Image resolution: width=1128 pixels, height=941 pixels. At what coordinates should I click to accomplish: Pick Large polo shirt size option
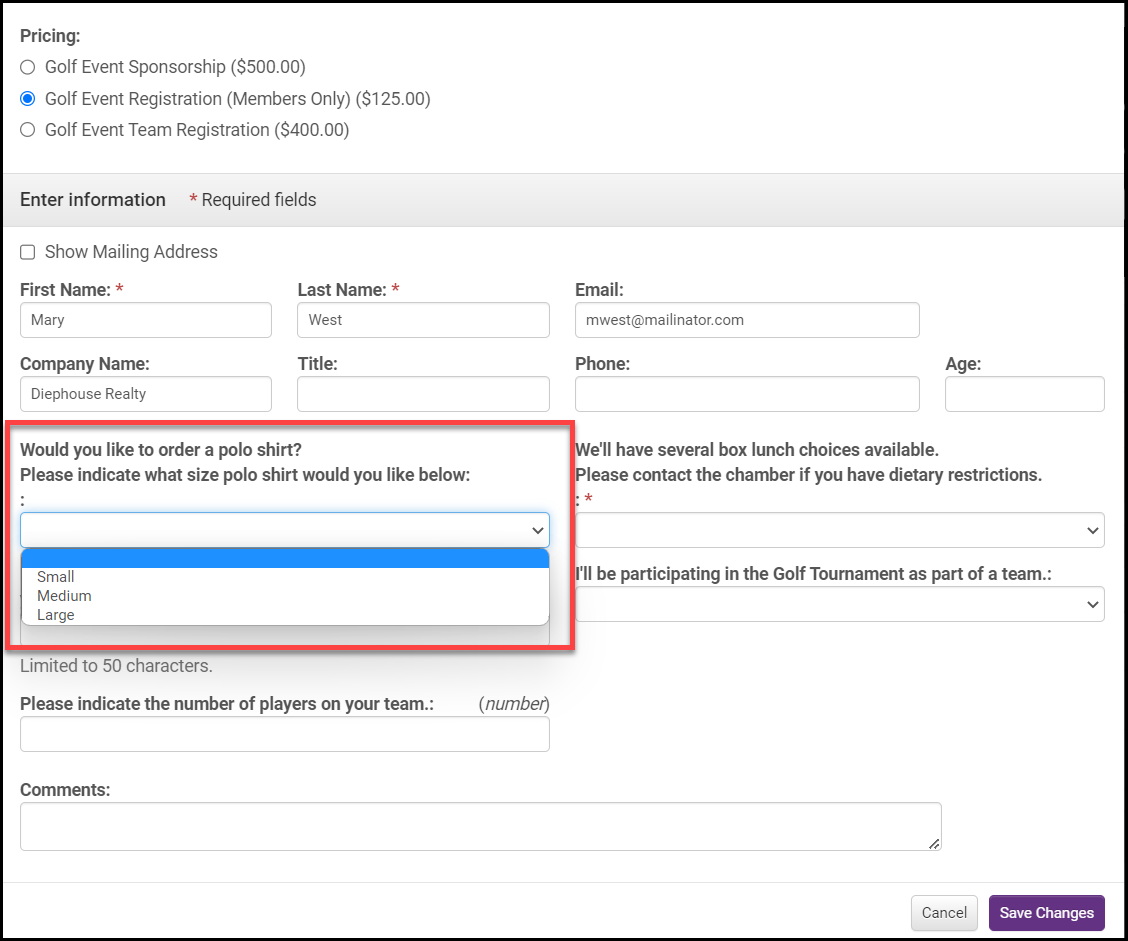coord(56,615)
